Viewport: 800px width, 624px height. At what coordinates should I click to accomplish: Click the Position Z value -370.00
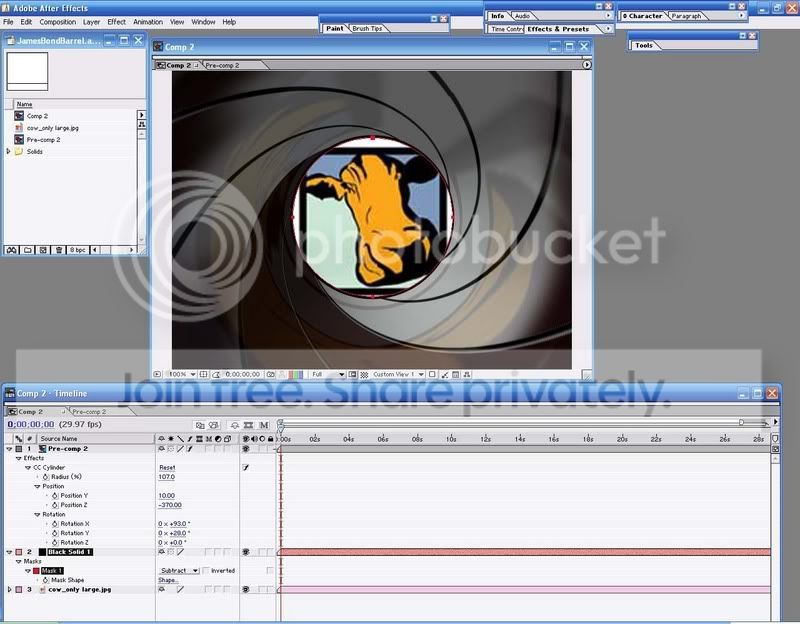(170, 505)
